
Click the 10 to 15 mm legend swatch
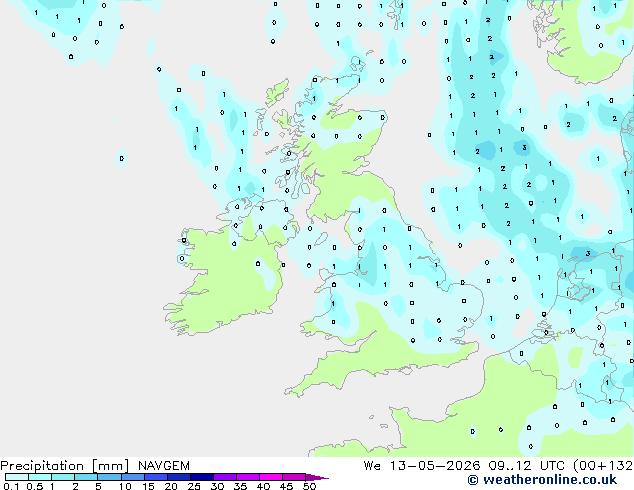[132, 477]
